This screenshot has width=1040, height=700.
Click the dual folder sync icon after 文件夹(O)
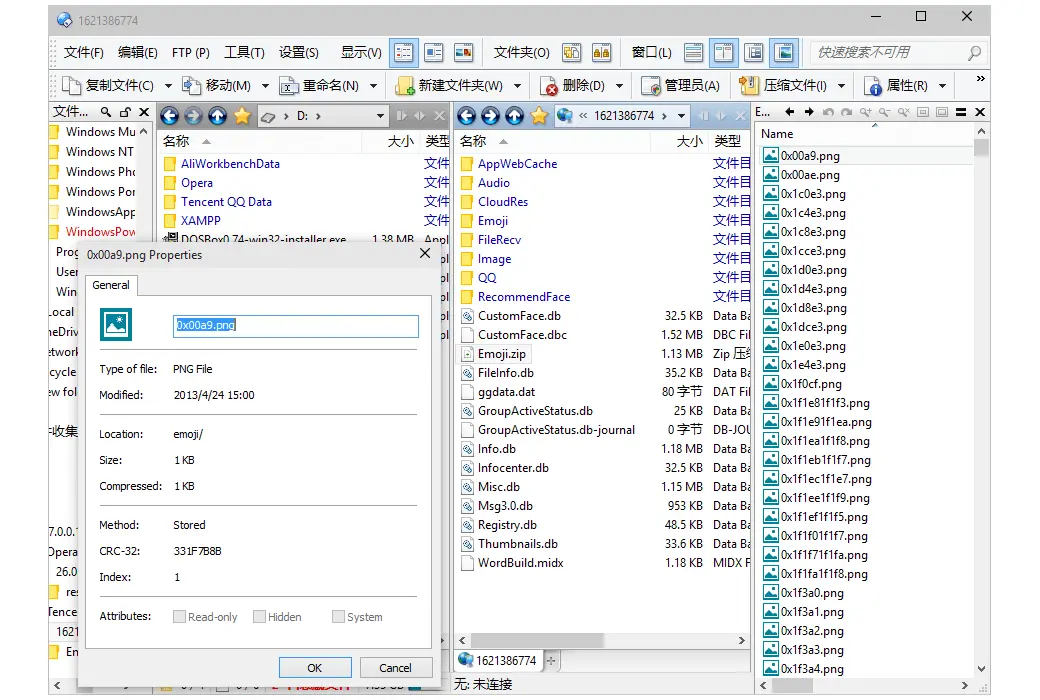(x=572, y=52)
